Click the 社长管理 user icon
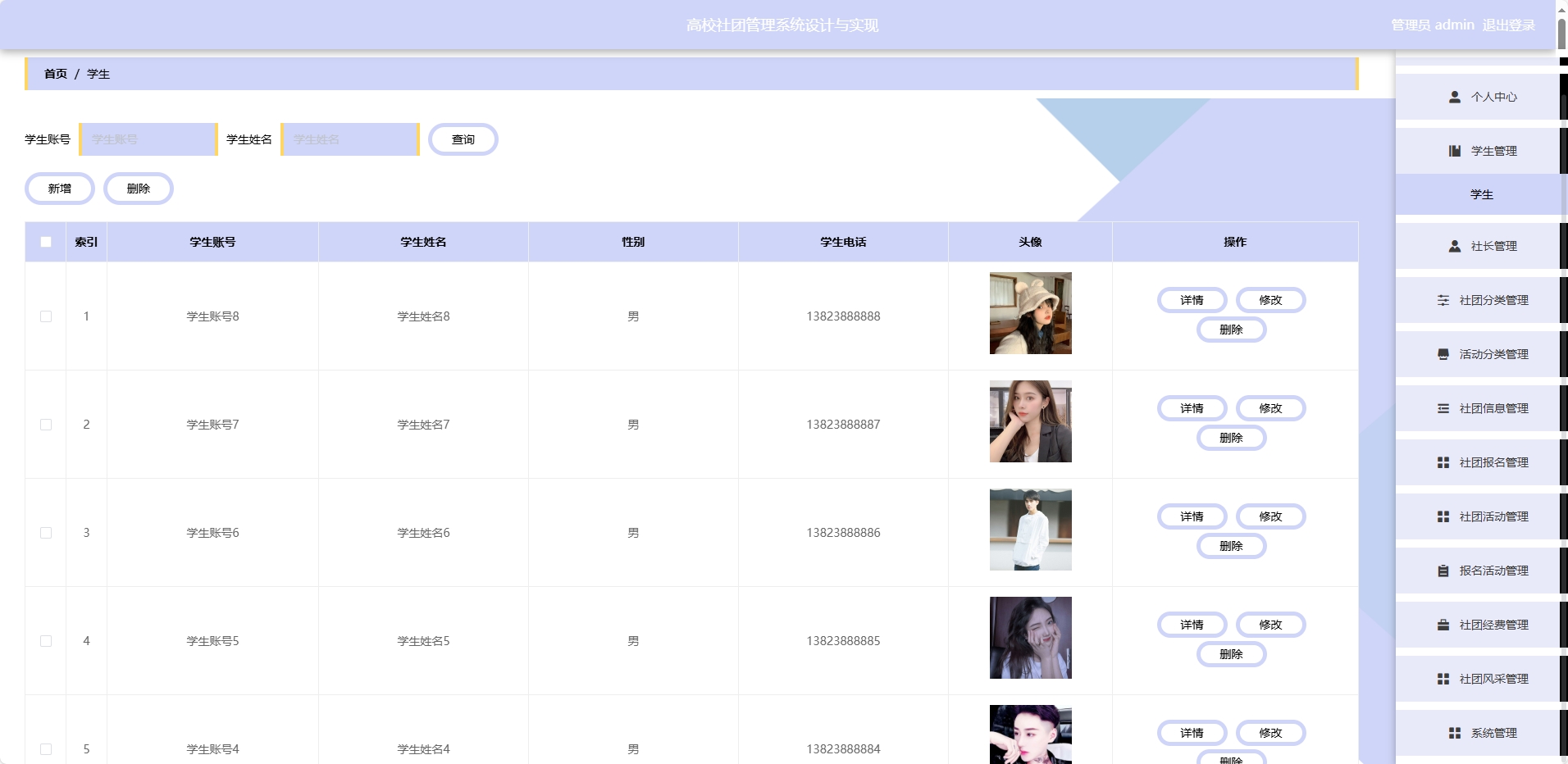Viewport: 1568px width, 764px height. click(x=1454, y=246)
